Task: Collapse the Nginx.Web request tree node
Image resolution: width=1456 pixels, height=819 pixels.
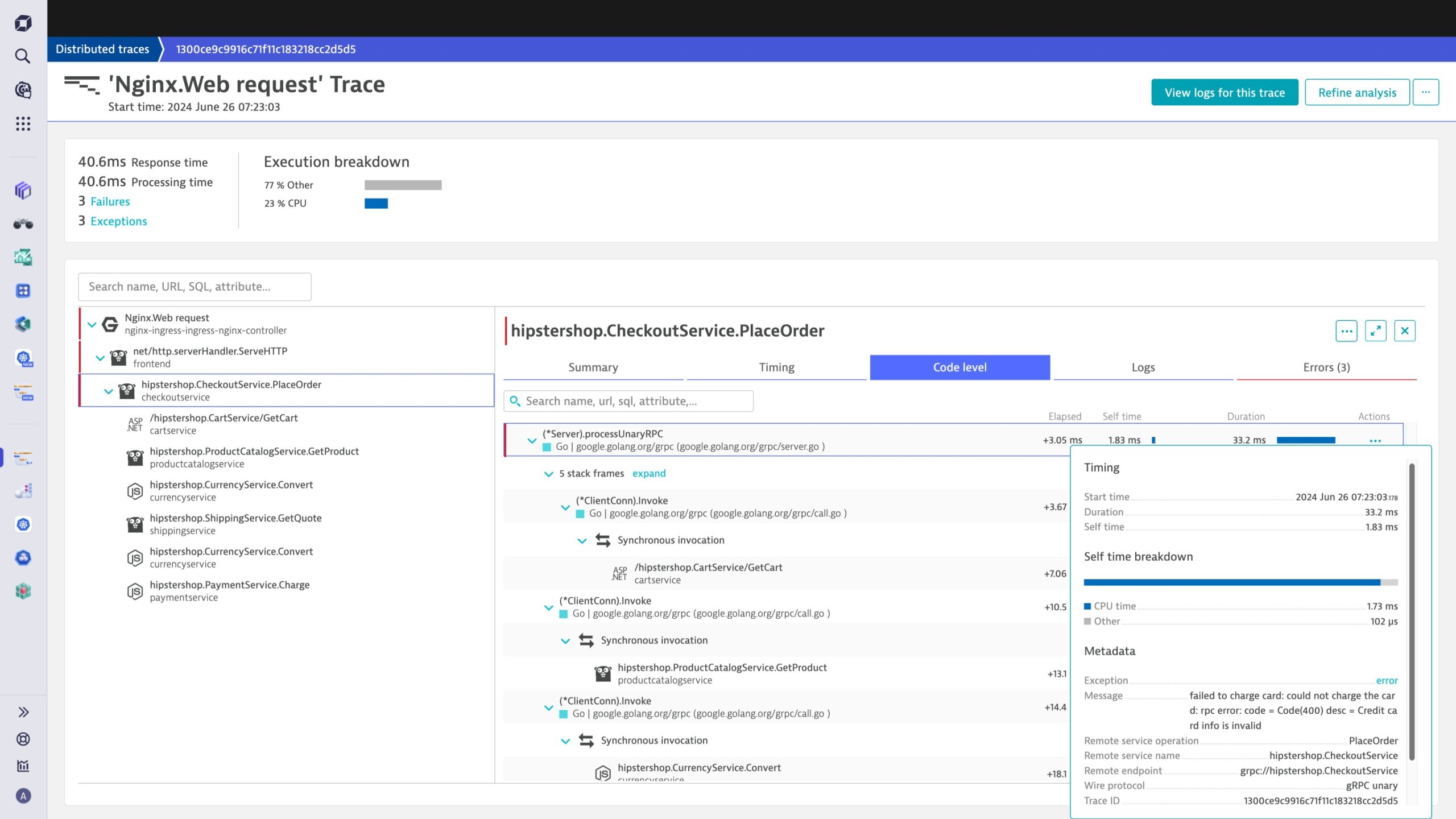Action: pyautogui.click(x=92, y=325)
